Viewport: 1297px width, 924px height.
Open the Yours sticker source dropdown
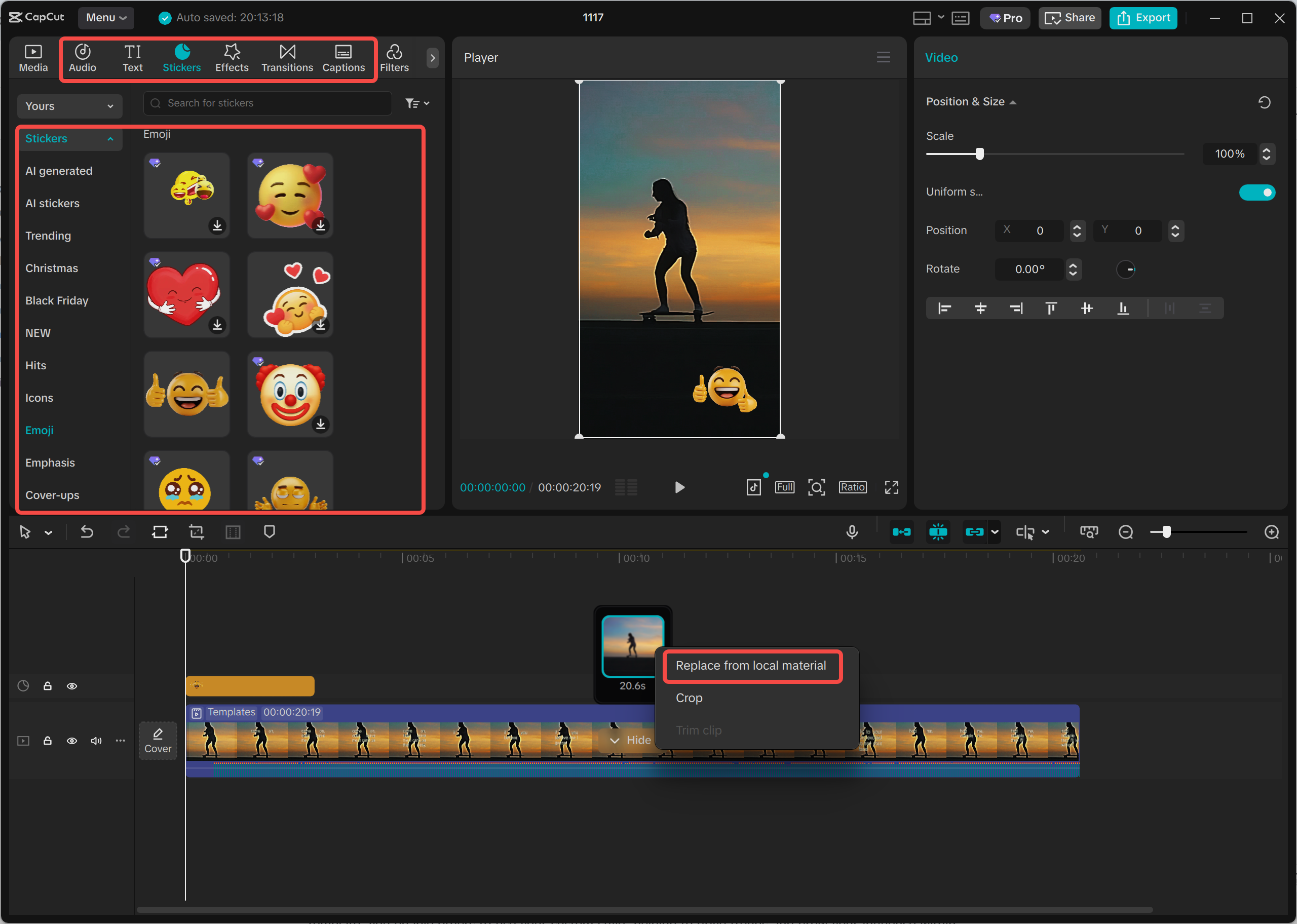click(x=69, y=106)
